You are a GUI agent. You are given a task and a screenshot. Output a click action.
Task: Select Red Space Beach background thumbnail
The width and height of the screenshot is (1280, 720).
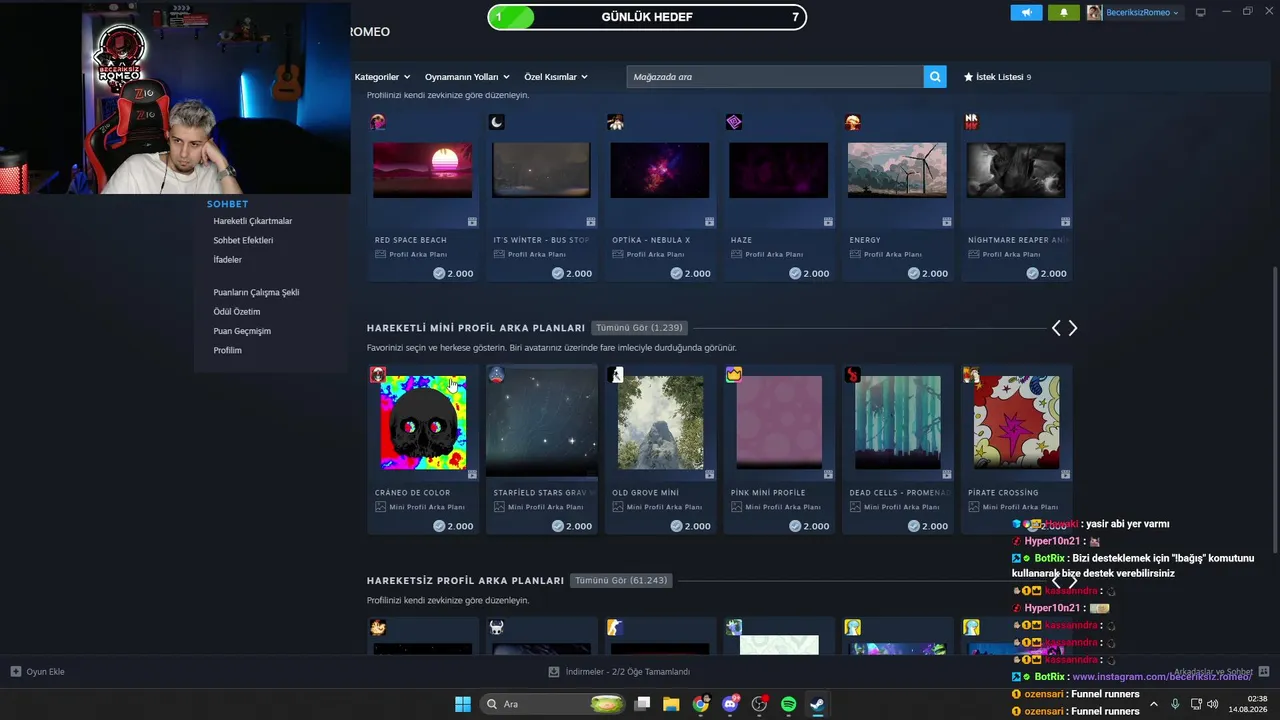422,170
